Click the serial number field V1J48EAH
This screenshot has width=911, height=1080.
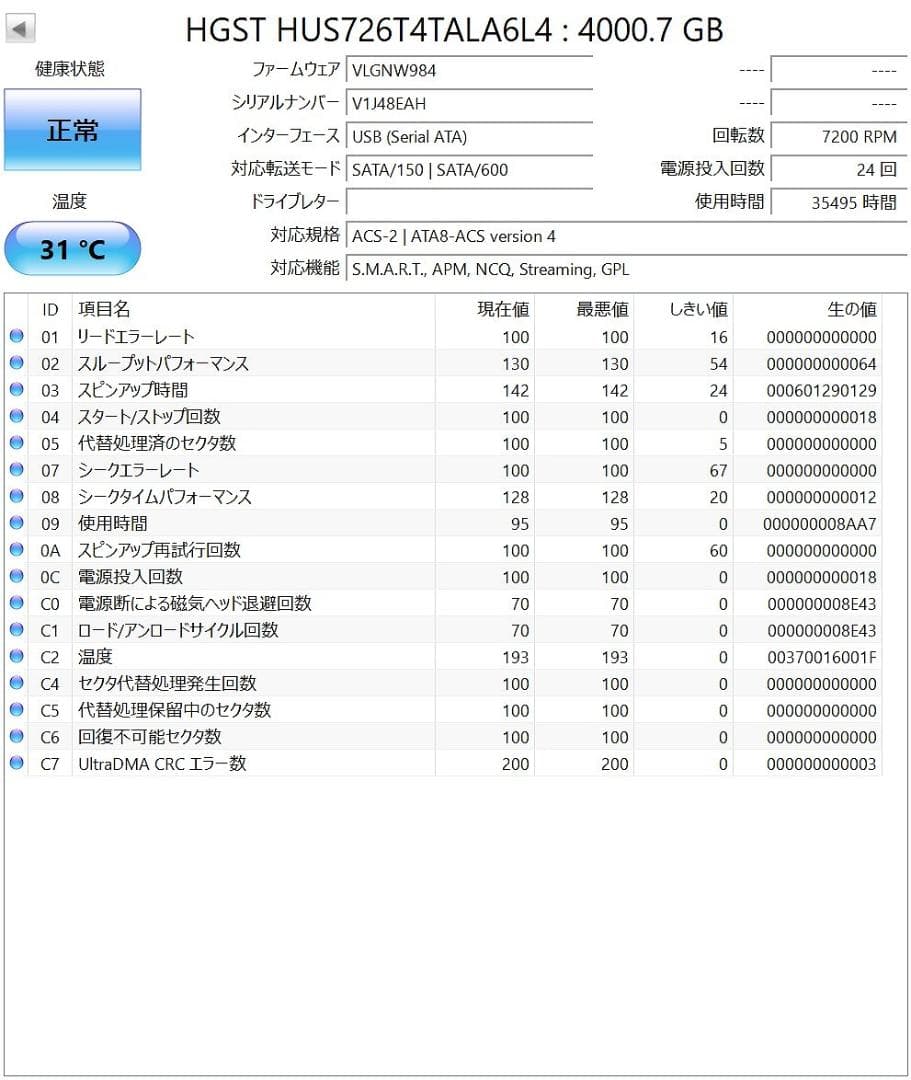pos(470,103)
